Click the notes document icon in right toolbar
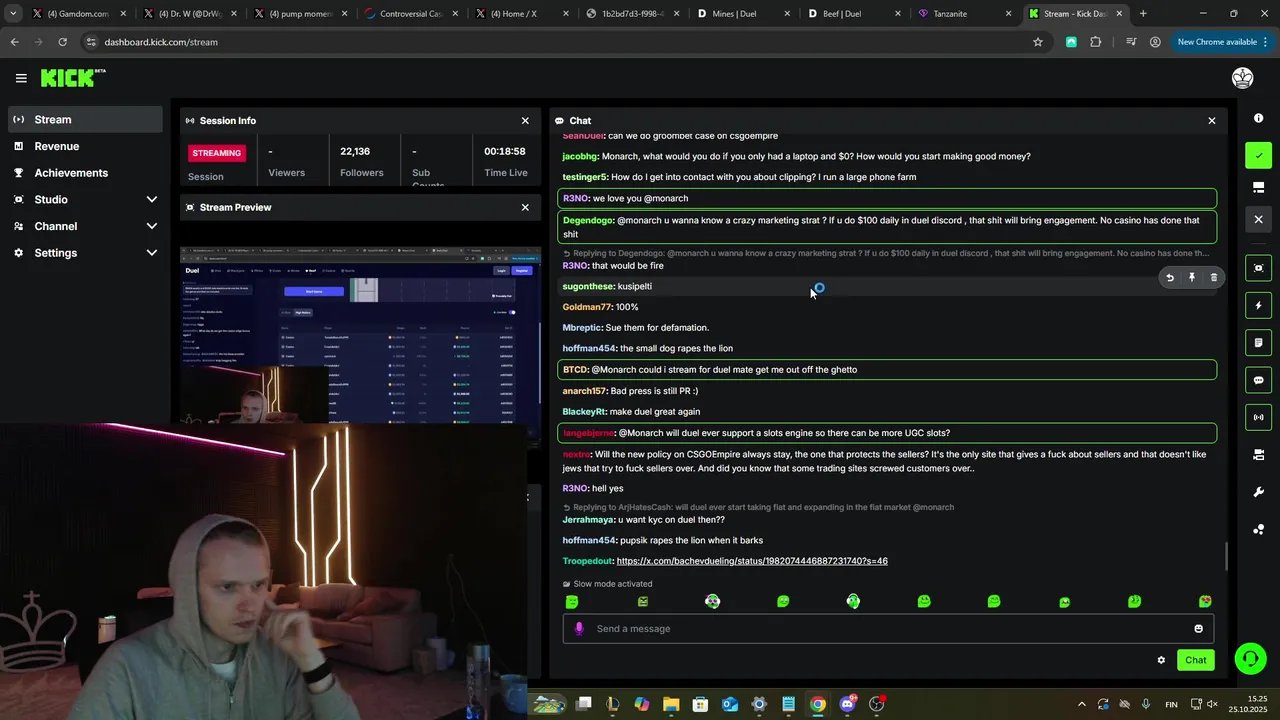The height and width of the screenshot is (720, 1280). point(1258,342)
